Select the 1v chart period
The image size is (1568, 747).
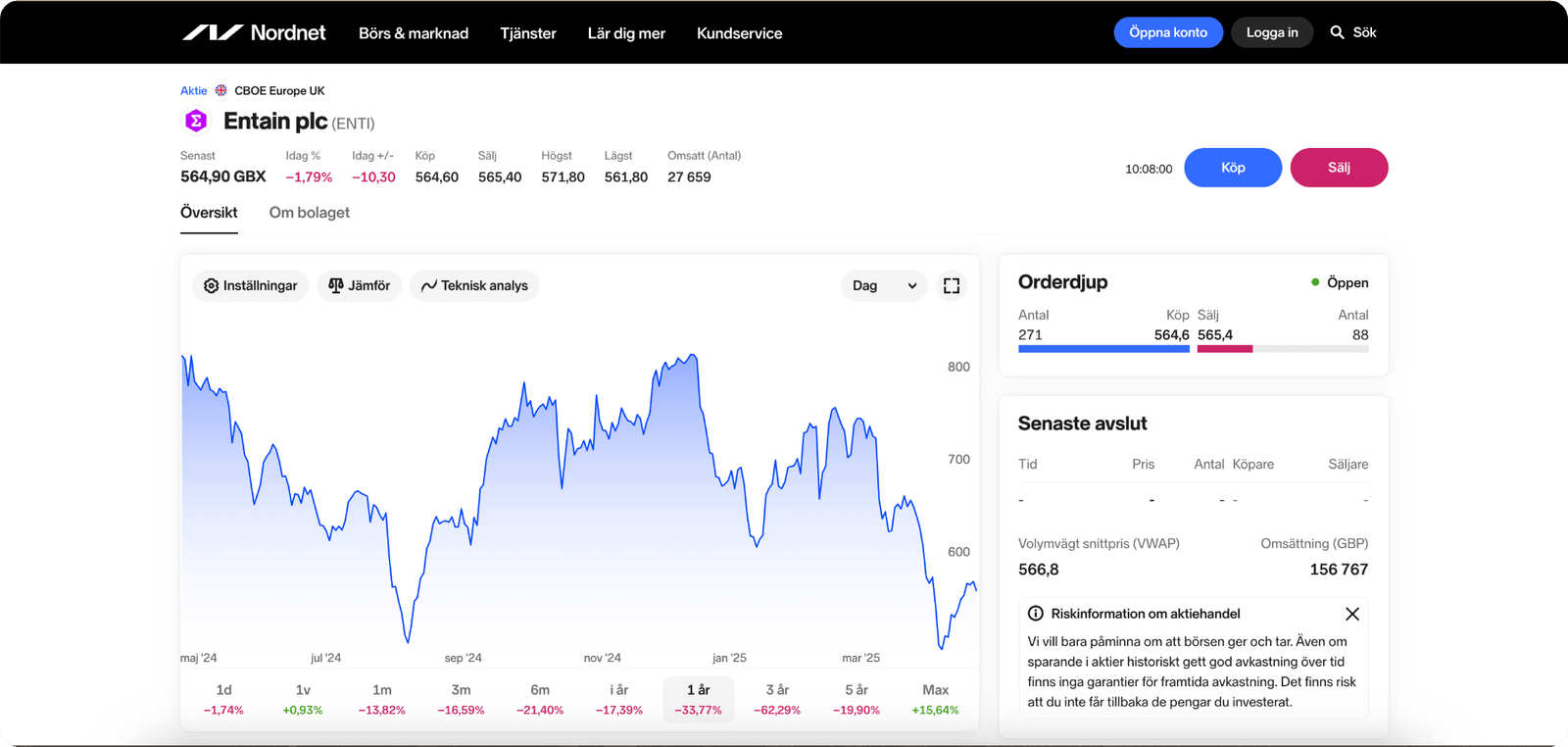tap(303, 699)
